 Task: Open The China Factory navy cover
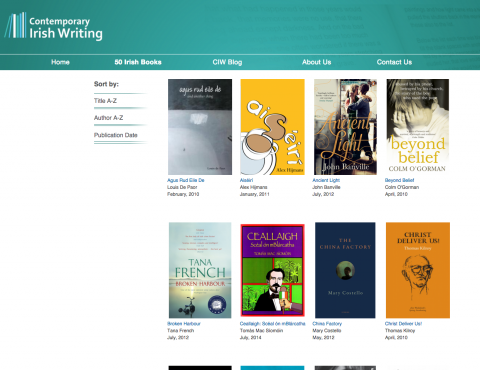tap(345, 270)
